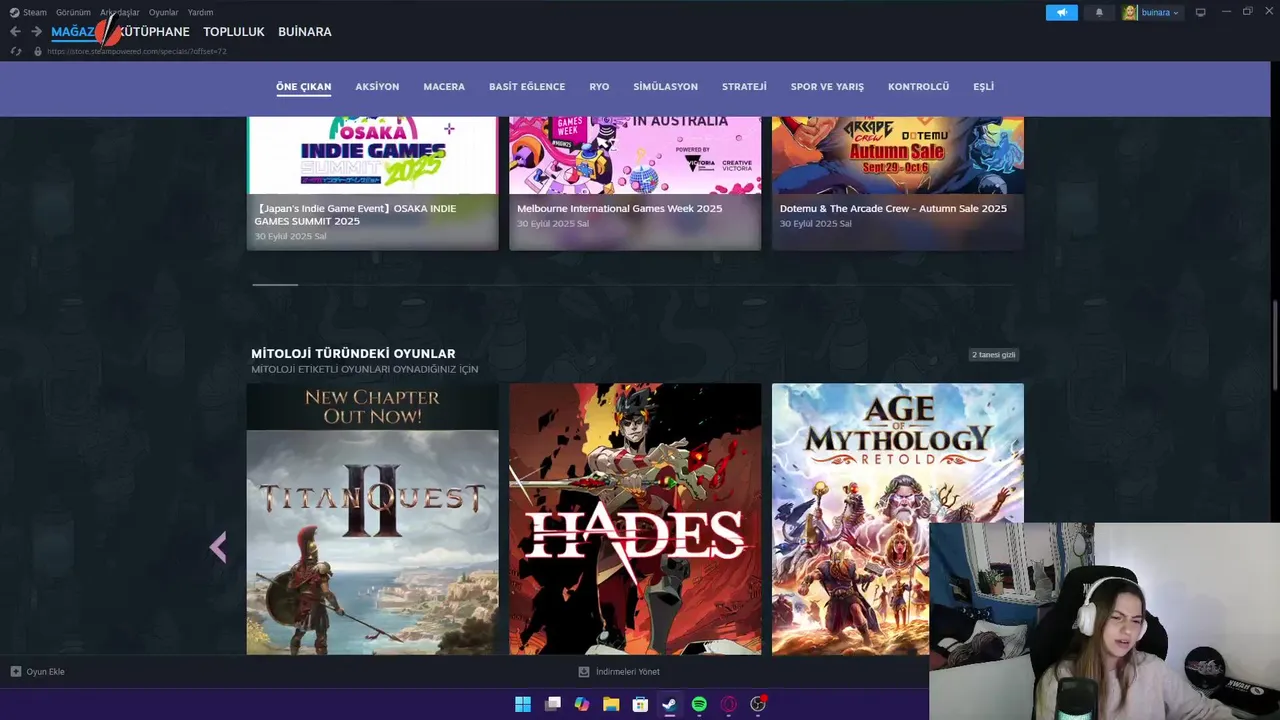
Task: Open the Arkadaşlar menu
Action: [x=120, y=13]
